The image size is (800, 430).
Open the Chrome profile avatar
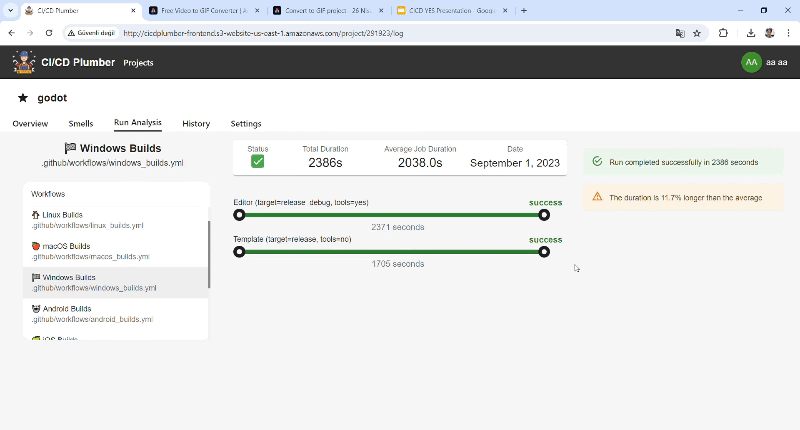point(769,33)
